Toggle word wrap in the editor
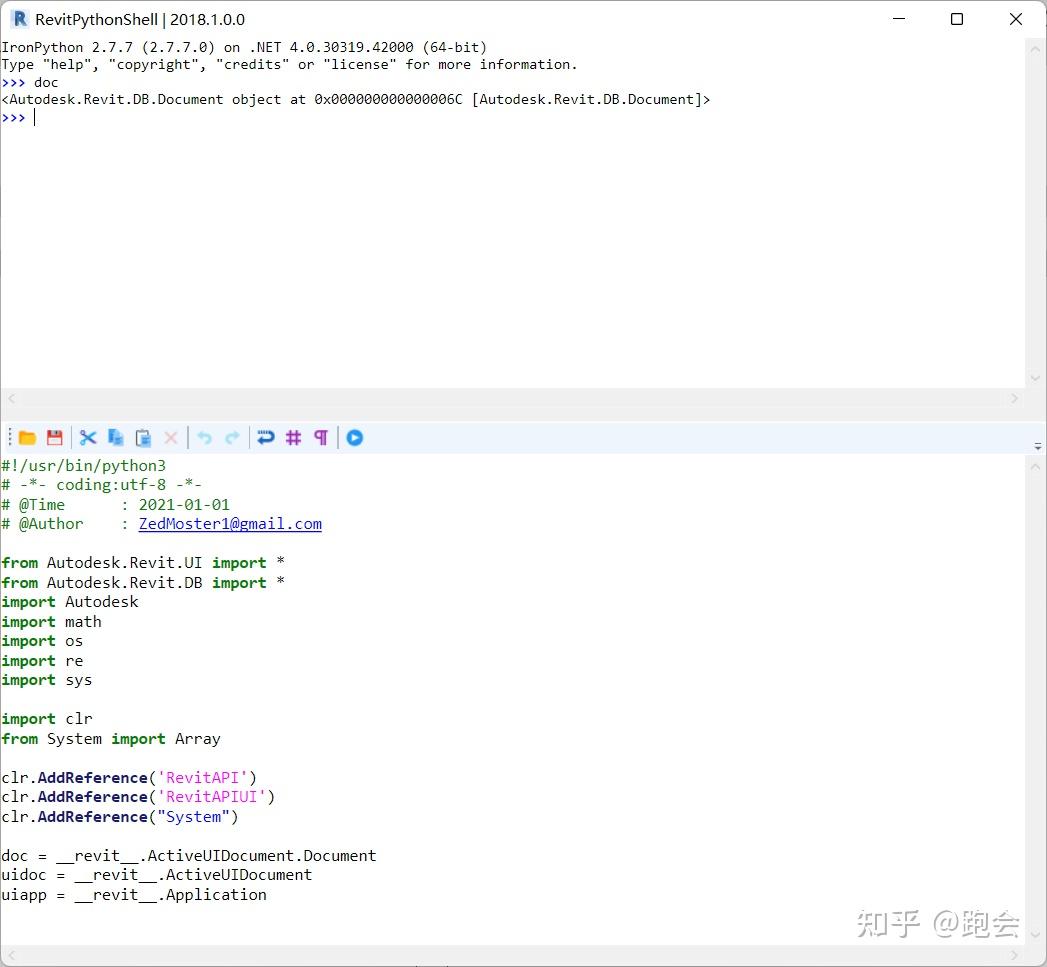The width and height of the screenshot is (1047, 967). pos(265,437)
